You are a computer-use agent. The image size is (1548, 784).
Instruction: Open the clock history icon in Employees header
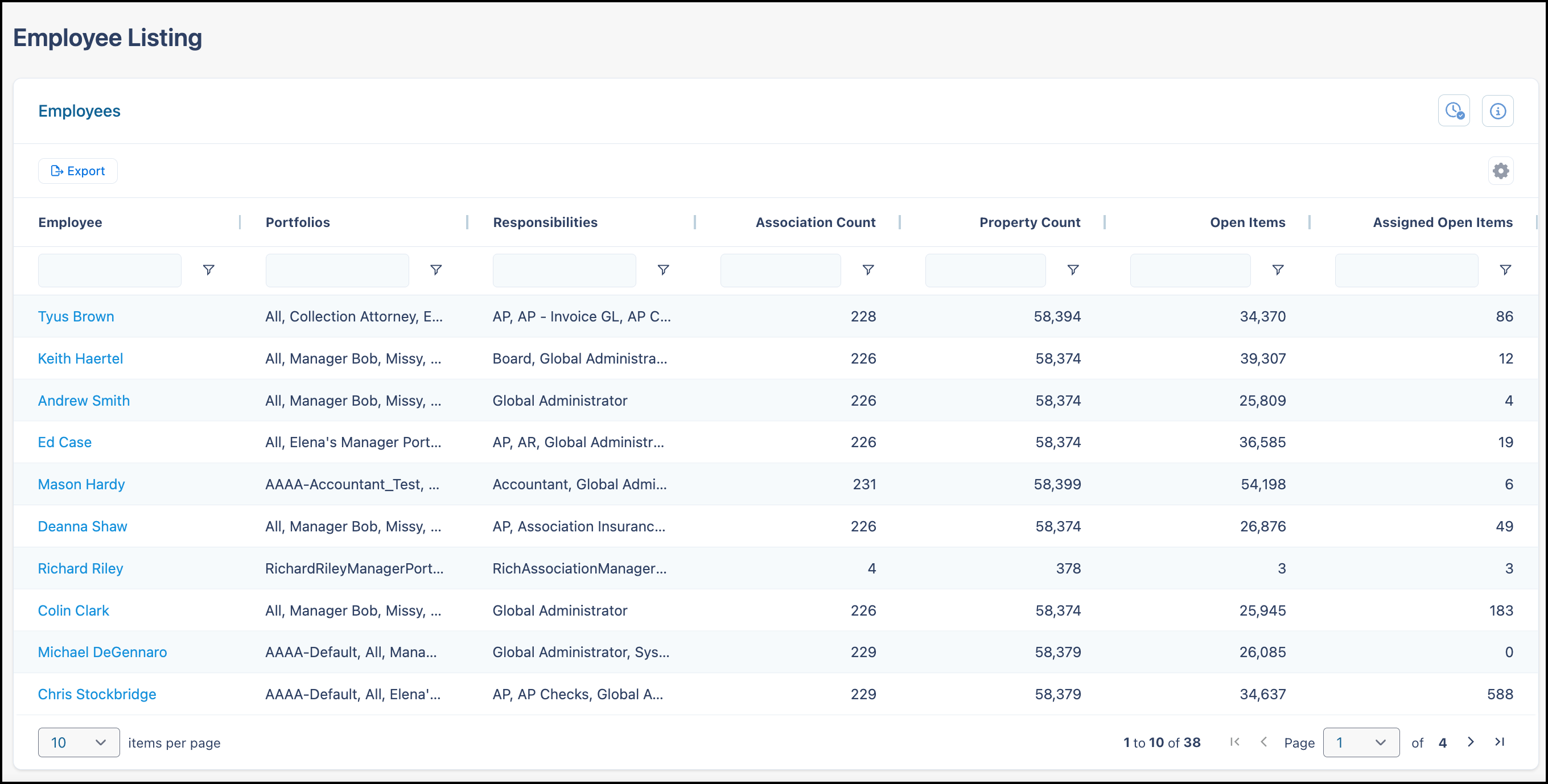pyautogui.click(x=1454, y=110)
